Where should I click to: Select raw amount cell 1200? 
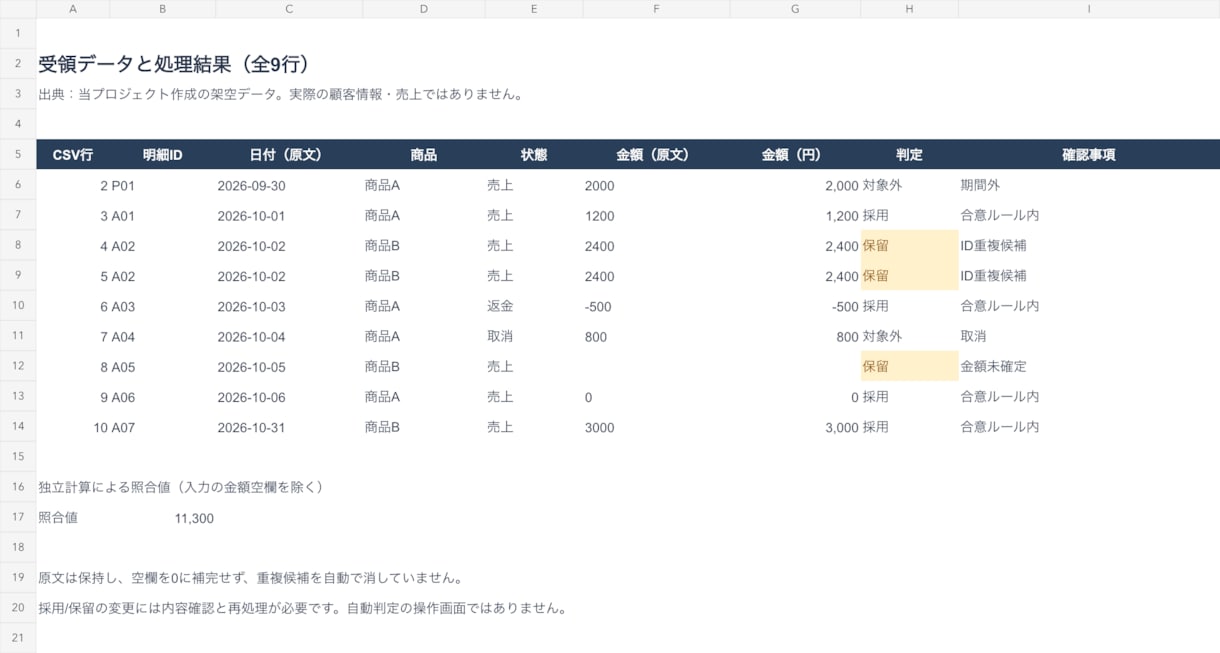click(x=656, y=216)
